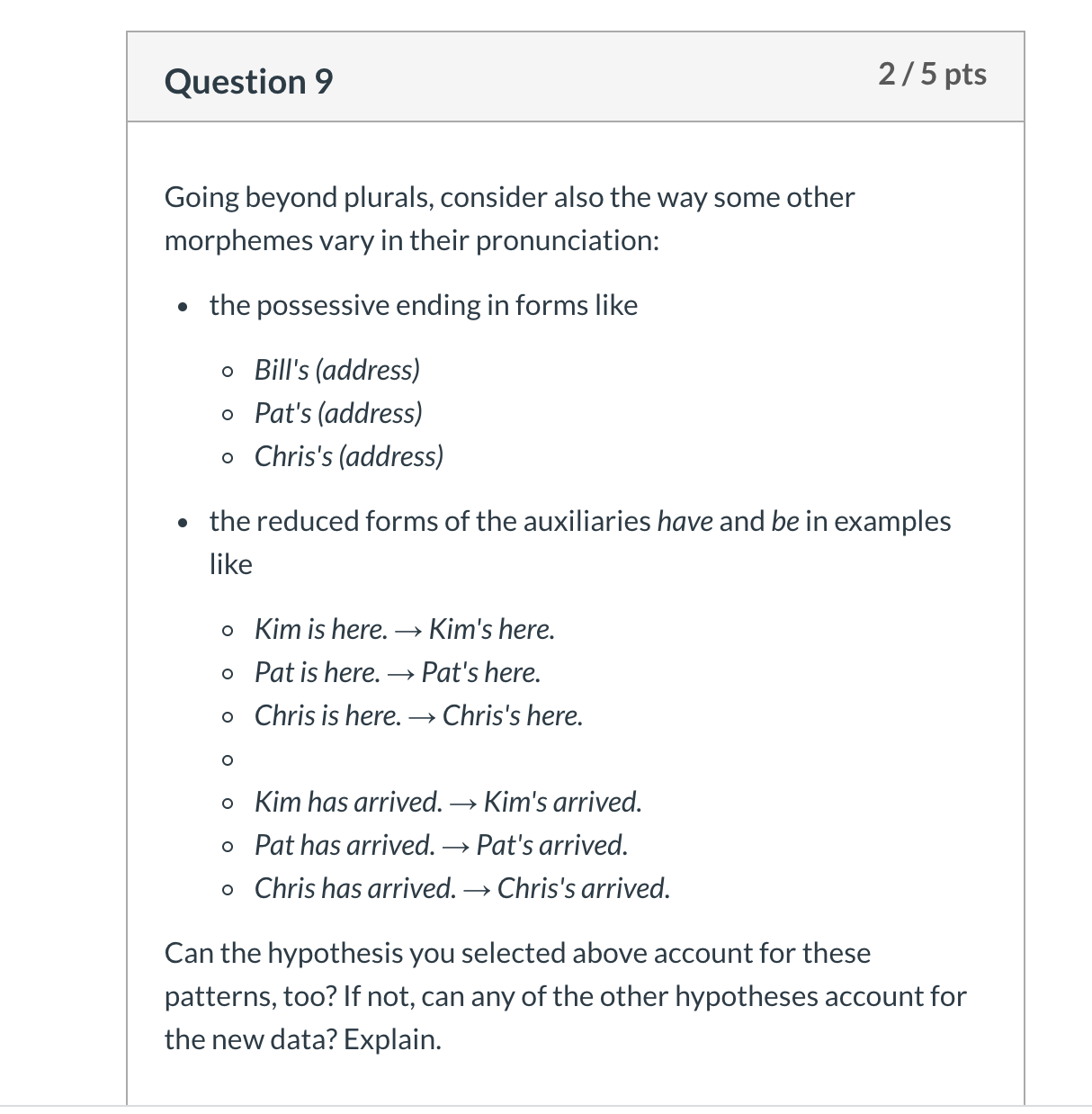
Task: Click the Kim is here example line
Action: 405,629
